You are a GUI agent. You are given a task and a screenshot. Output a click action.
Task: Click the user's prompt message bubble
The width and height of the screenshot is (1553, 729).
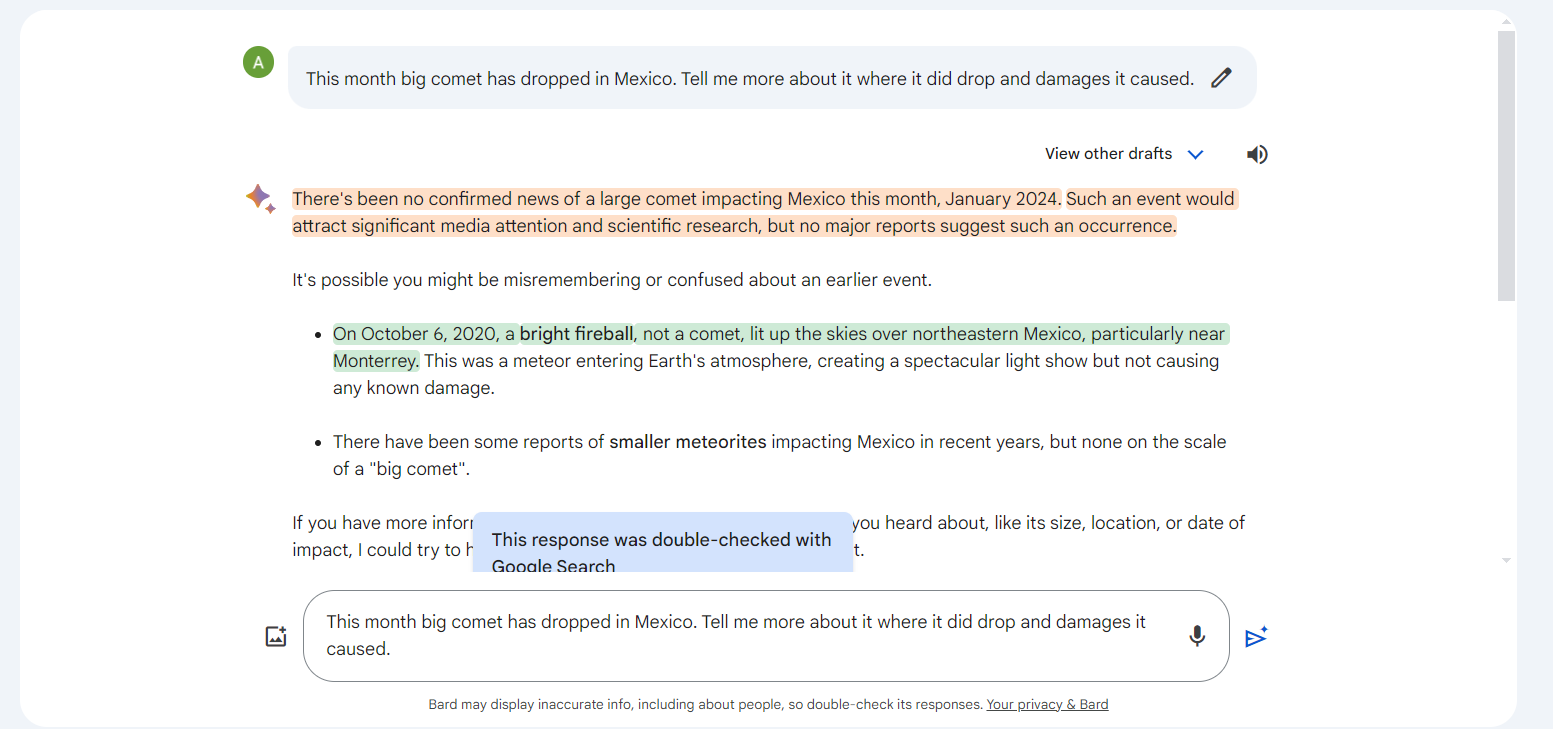click(750, 78)
